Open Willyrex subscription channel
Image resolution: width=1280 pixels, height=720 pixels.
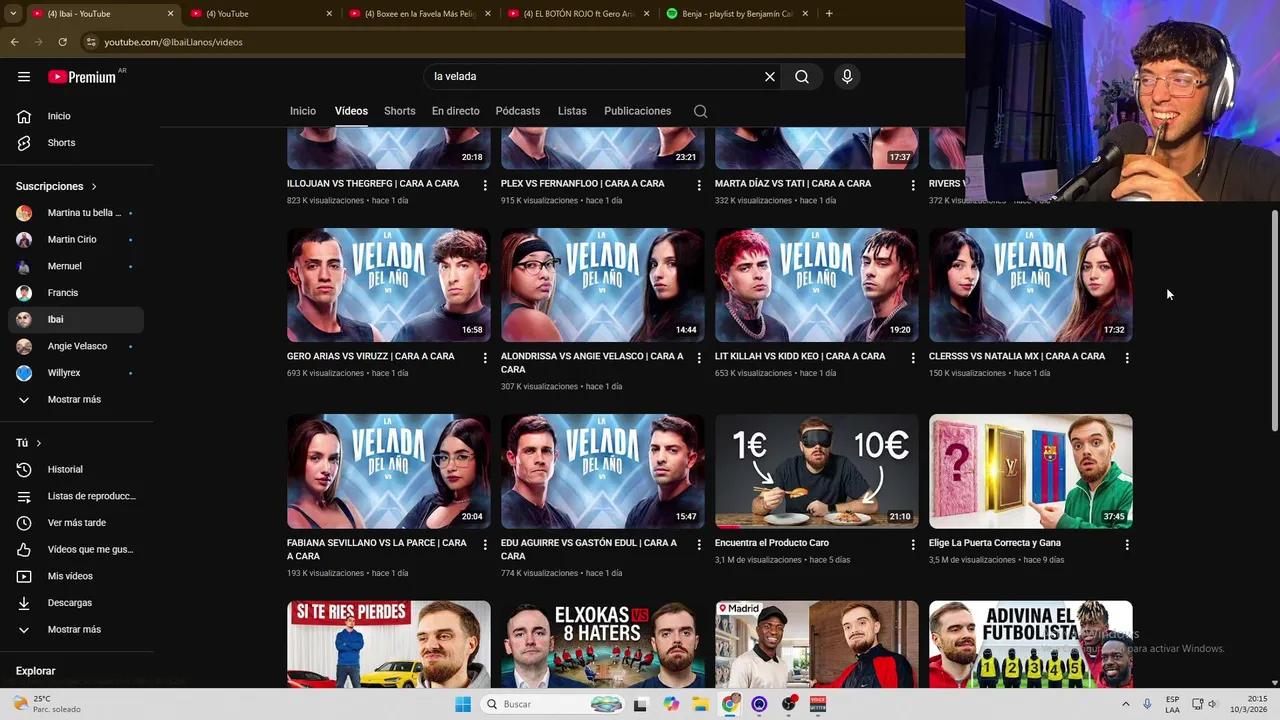76,373
